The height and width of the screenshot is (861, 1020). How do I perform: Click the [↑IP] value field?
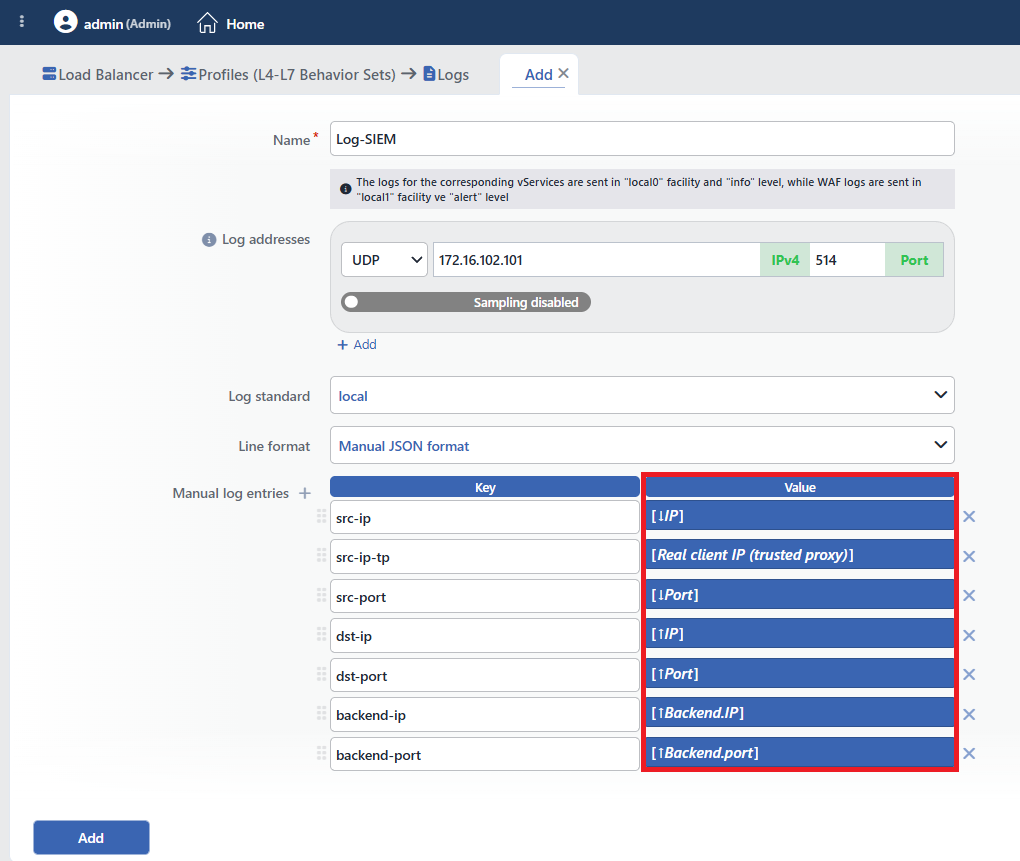799,633
